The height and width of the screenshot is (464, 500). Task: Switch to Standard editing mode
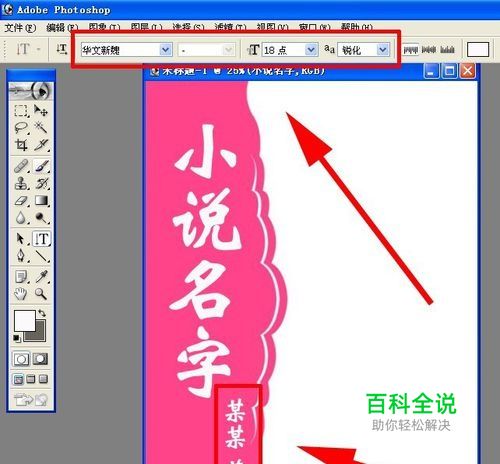click(x=21, y=359)
